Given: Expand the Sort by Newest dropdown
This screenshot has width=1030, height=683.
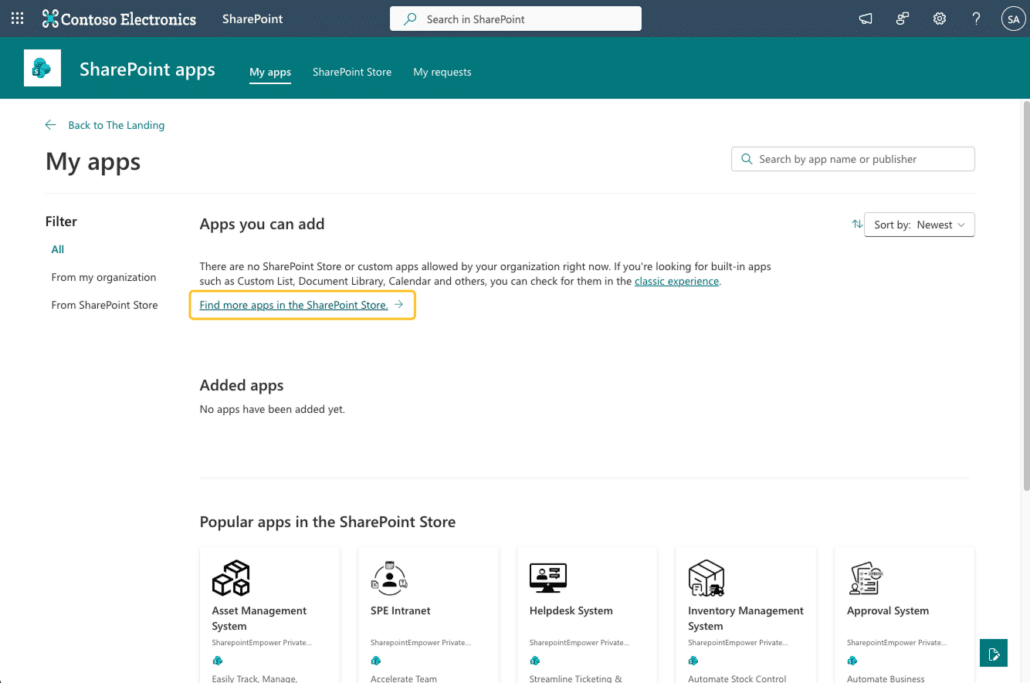Looking at the screenshot, I should [919, 225].
